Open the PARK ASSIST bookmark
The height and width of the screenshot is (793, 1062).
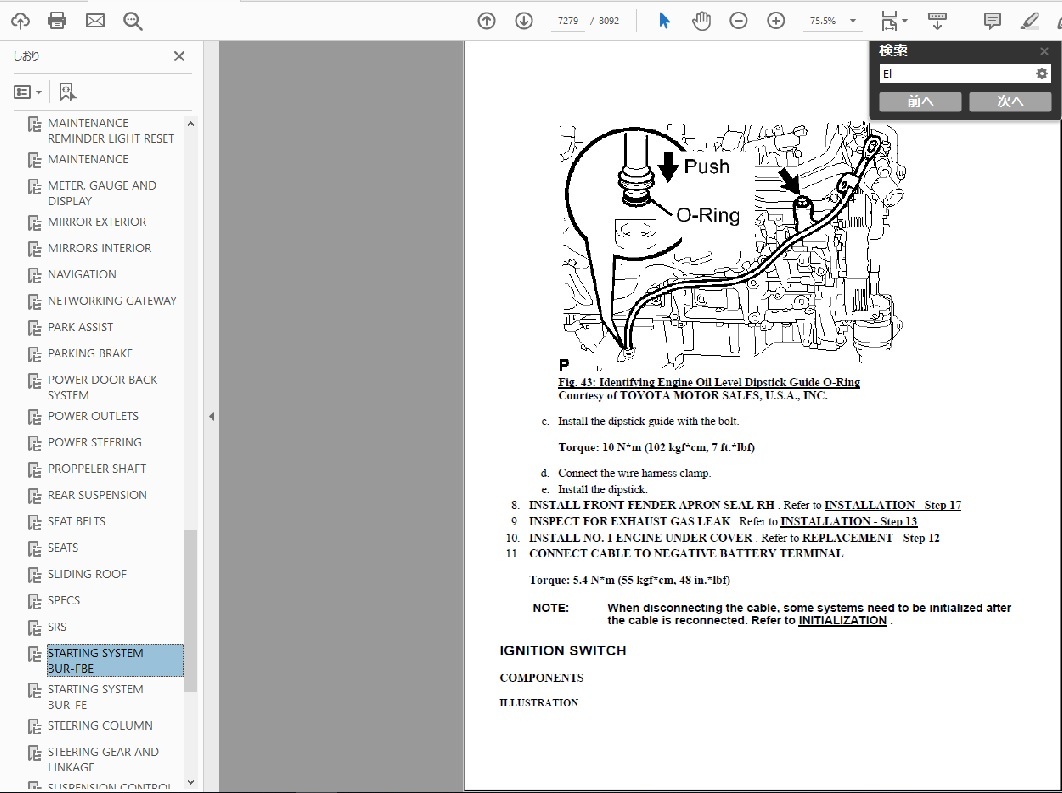[81, 327]
